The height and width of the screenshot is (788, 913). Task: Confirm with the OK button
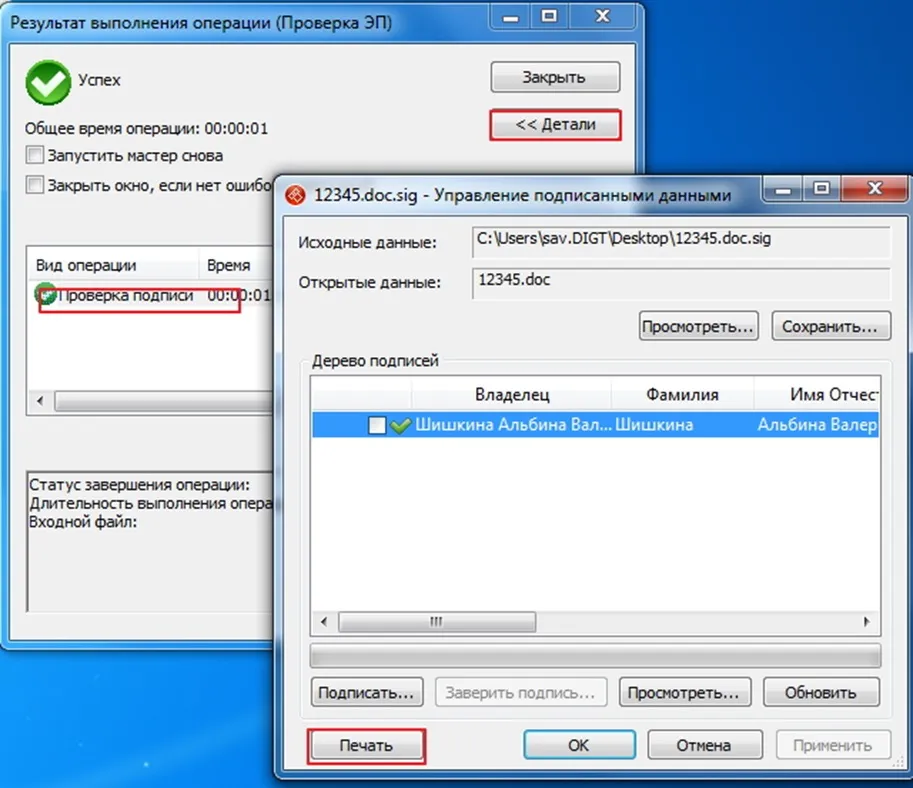pos(579,746)
